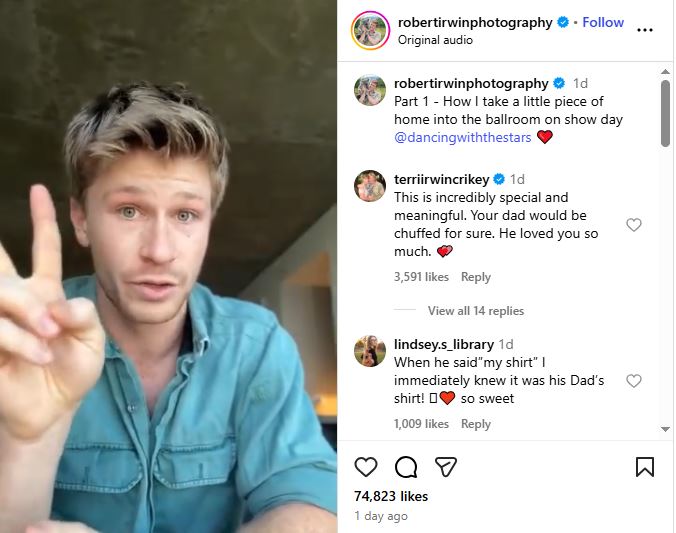Image resolution: width=676 pixels, height=533 pixels.
Task: Like the post with the heart icon
Action: click(366, 467)
